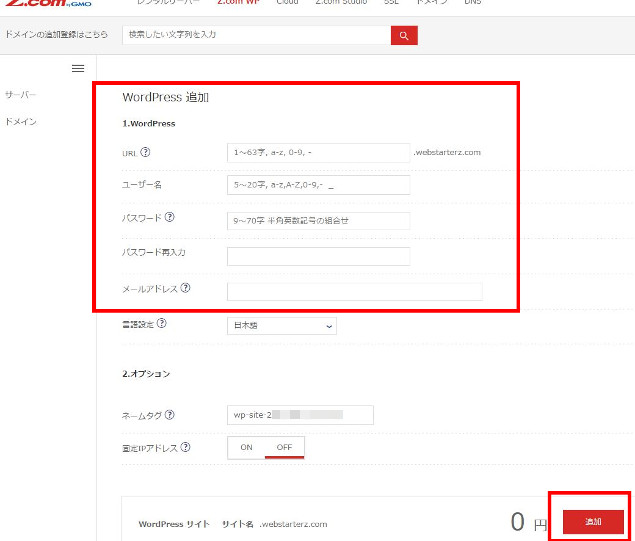Open レンタルサーバー in top navigation
635x541 pixels.
(x=168, y=2)
